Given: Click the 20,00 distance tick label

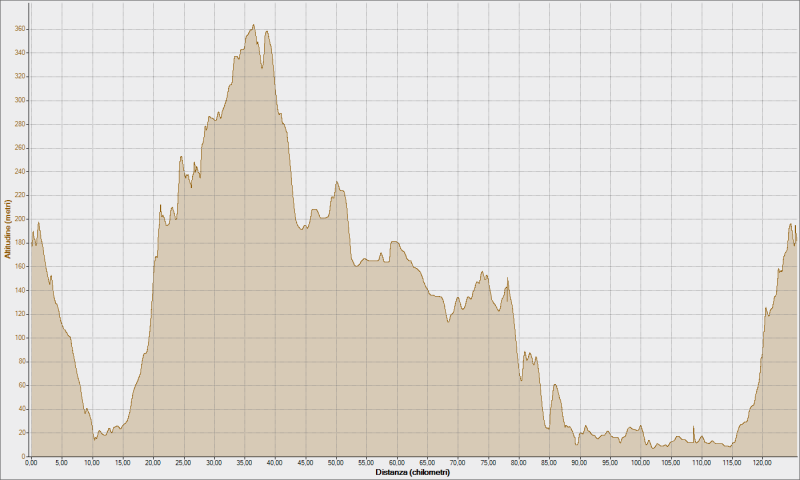Looking at the screenshot, I should 153,463.
